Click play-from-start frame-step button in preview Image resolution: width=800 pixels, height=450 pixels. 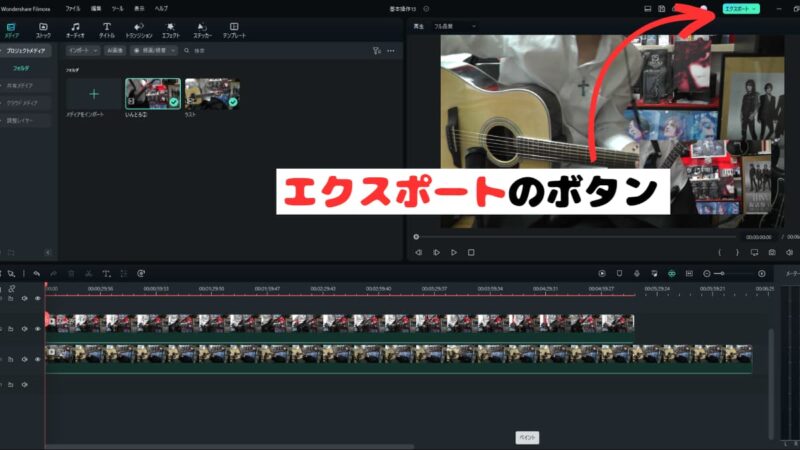(x=436, y=253)
